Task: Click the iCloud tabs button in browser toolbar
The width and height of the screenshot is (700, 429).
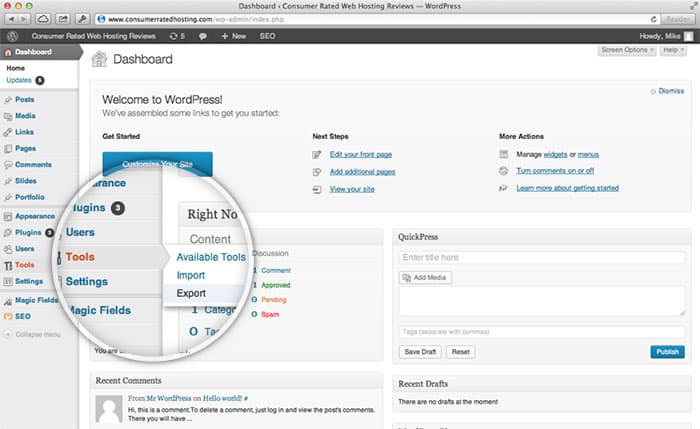Action: [43, 19]
